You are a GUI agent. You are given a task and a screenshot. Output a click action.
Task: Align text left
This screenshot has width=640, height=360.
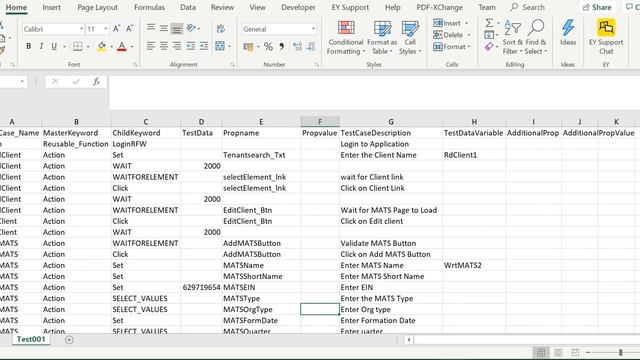pyautogui.click(x=151, y=46)
